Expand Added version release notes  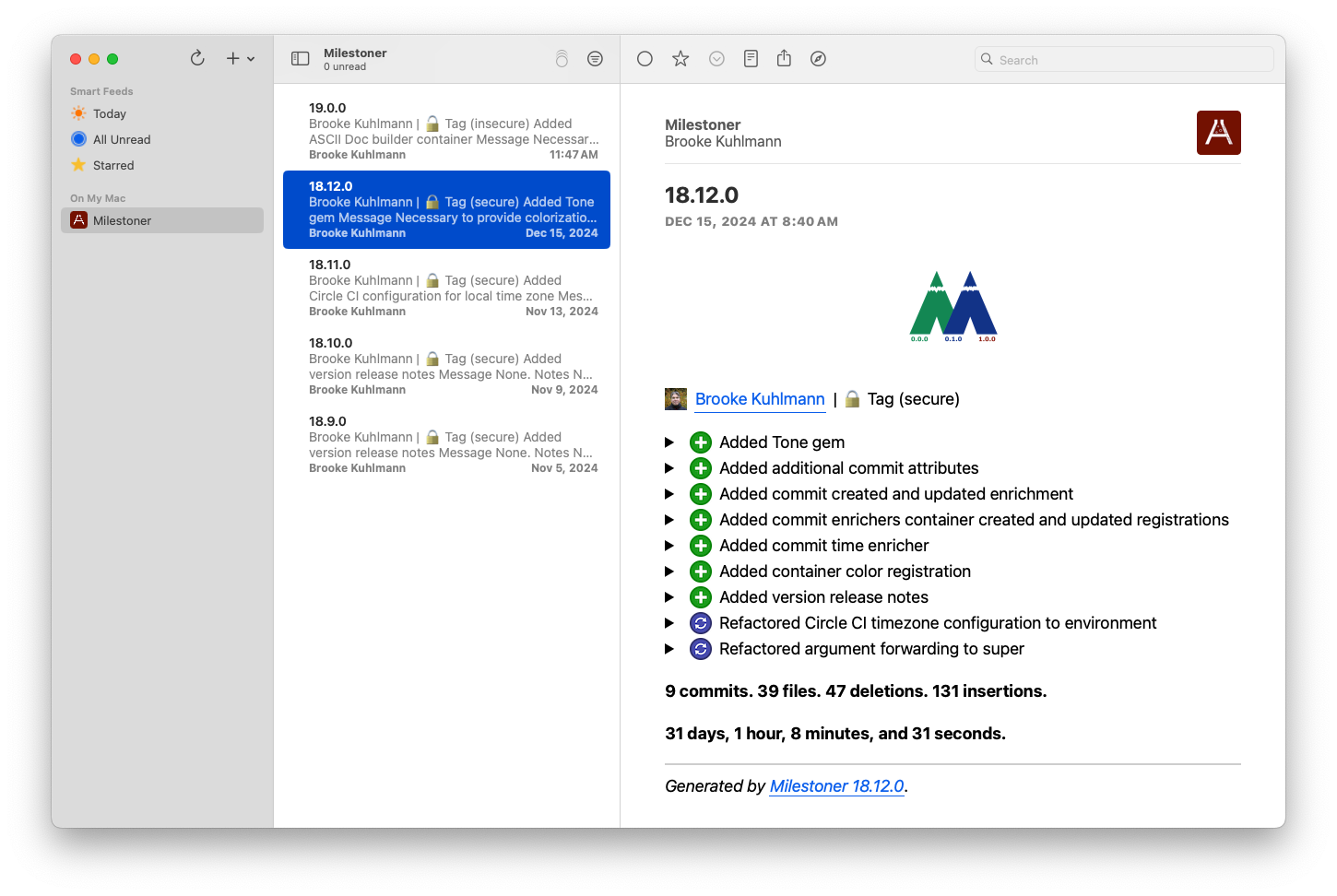pos(669,597)
